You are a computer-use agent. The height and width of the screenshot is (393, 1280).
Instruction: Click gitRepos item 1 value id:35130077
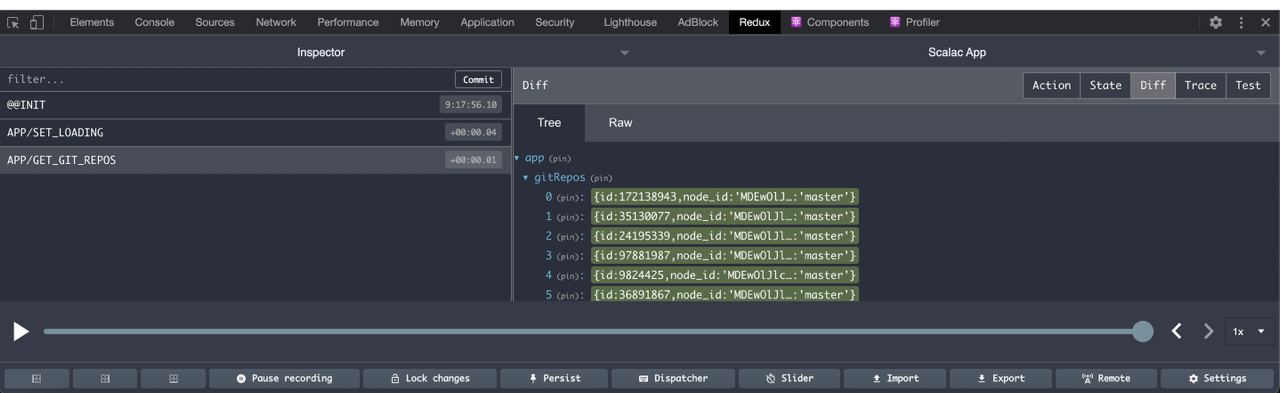coord(725,216)
